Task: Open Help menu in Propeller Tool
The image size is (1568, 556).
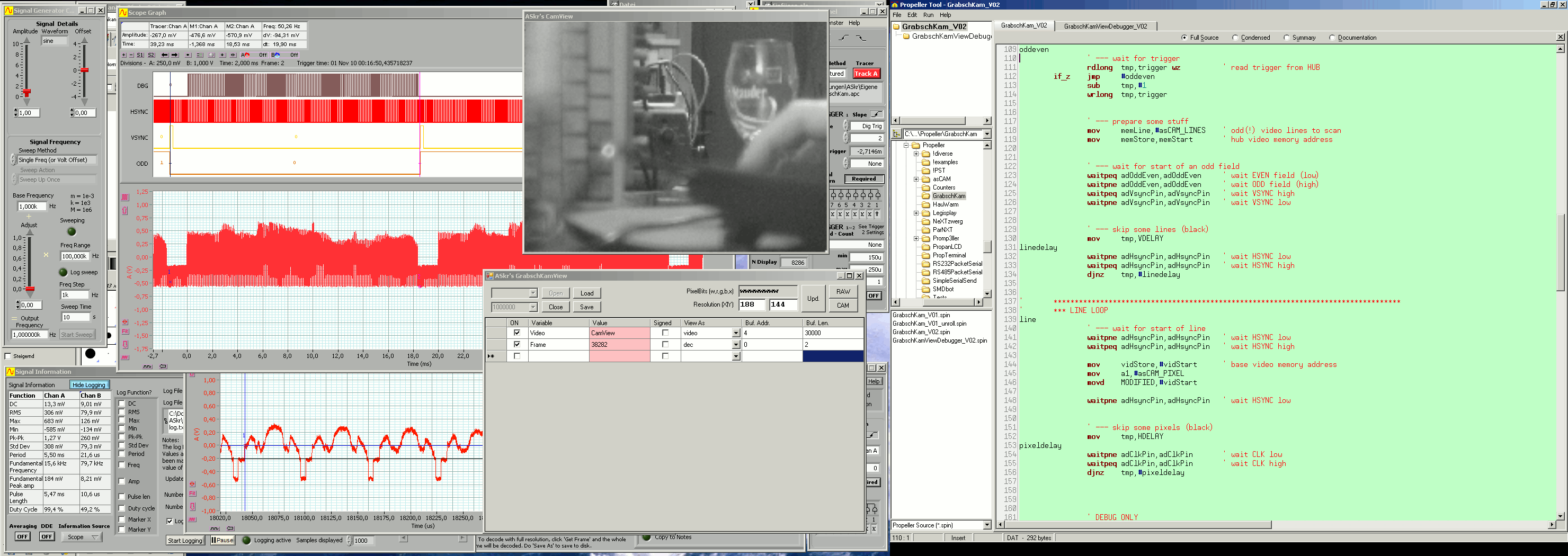Action: click(x=946, y=15)
